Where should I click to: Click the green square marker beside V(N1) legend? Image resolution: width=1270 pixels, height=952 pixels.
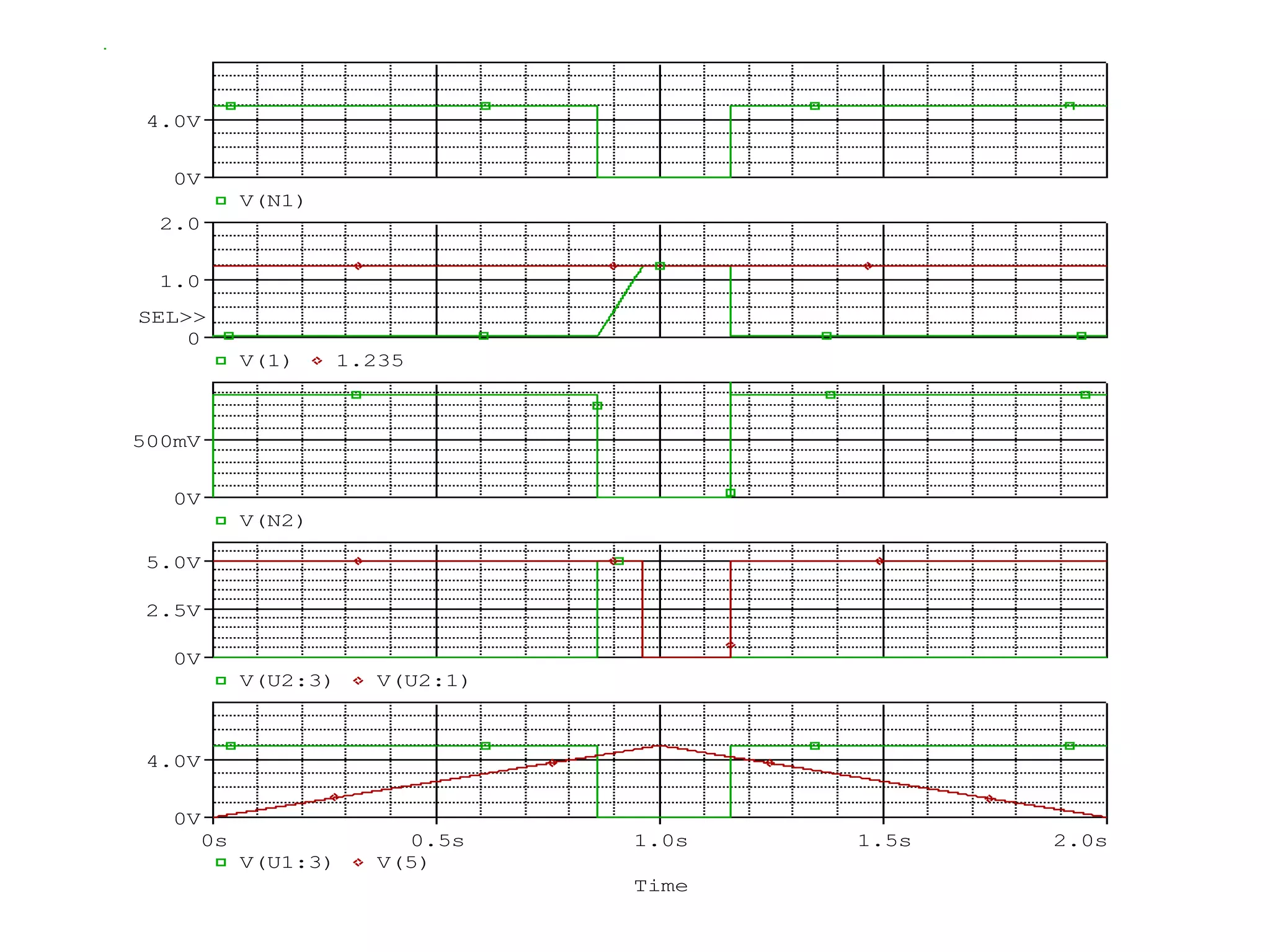pos(221,201)
